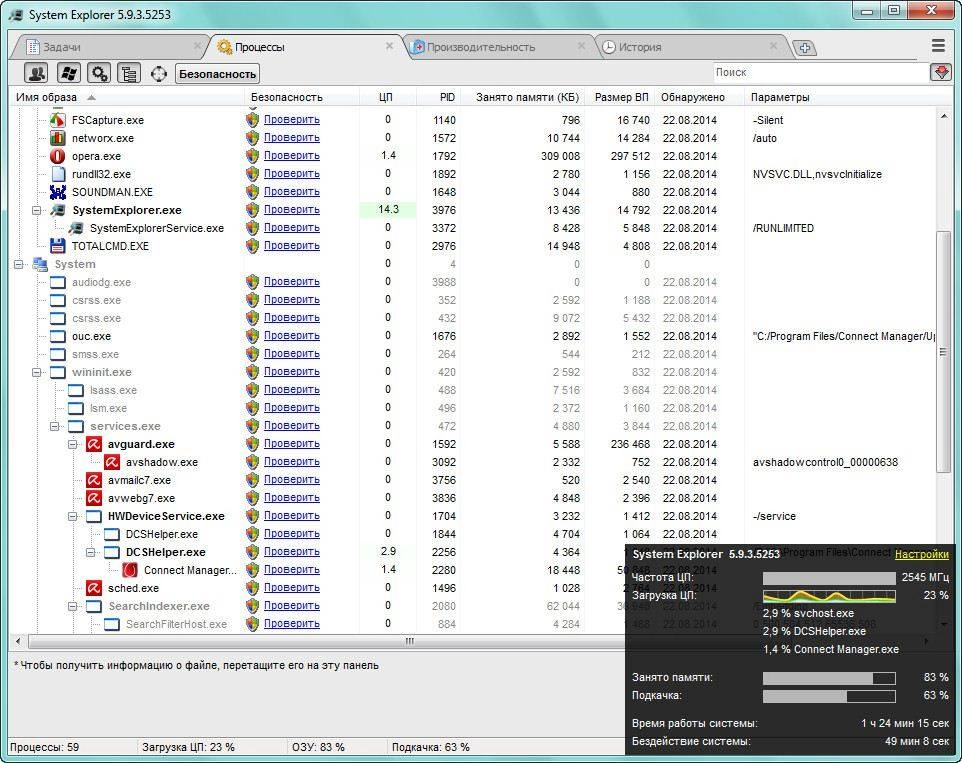Click the opera.exe red icon
The width and height of the screenshot is (962, 763).
(x=58, y=156)
